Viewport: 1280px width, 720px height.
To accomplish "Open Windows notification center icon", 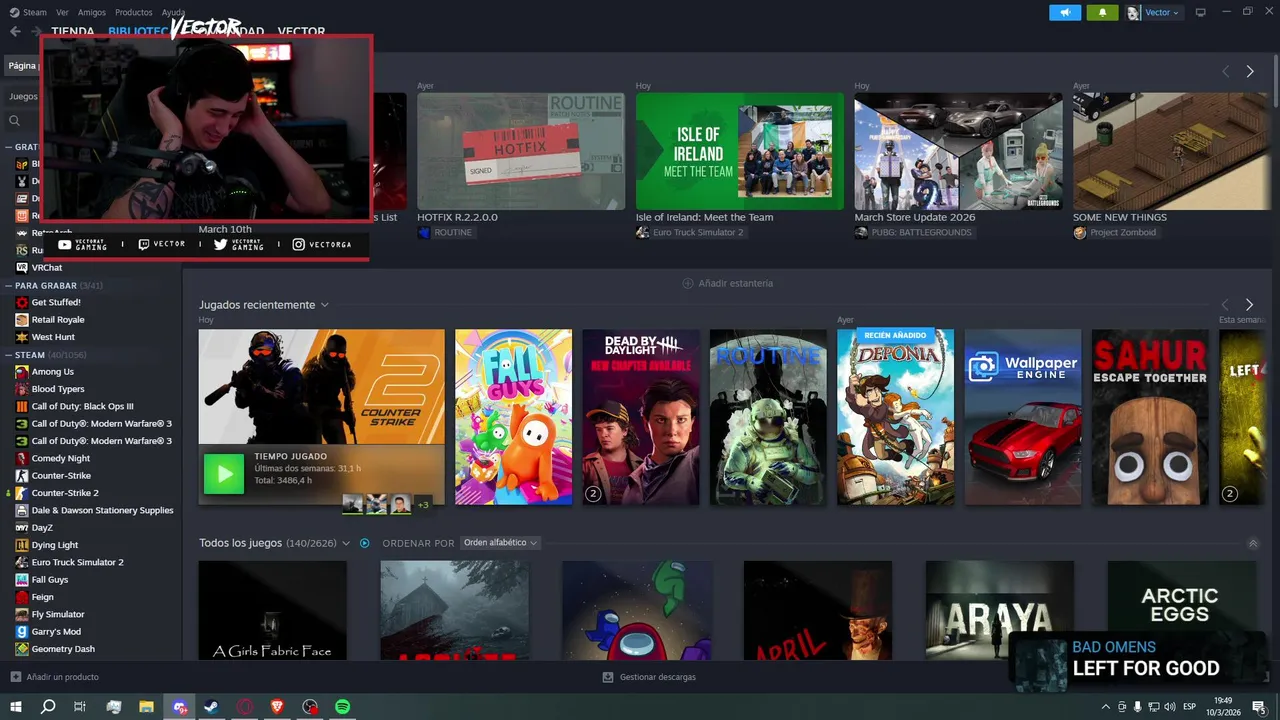I will click(1259, 707).
